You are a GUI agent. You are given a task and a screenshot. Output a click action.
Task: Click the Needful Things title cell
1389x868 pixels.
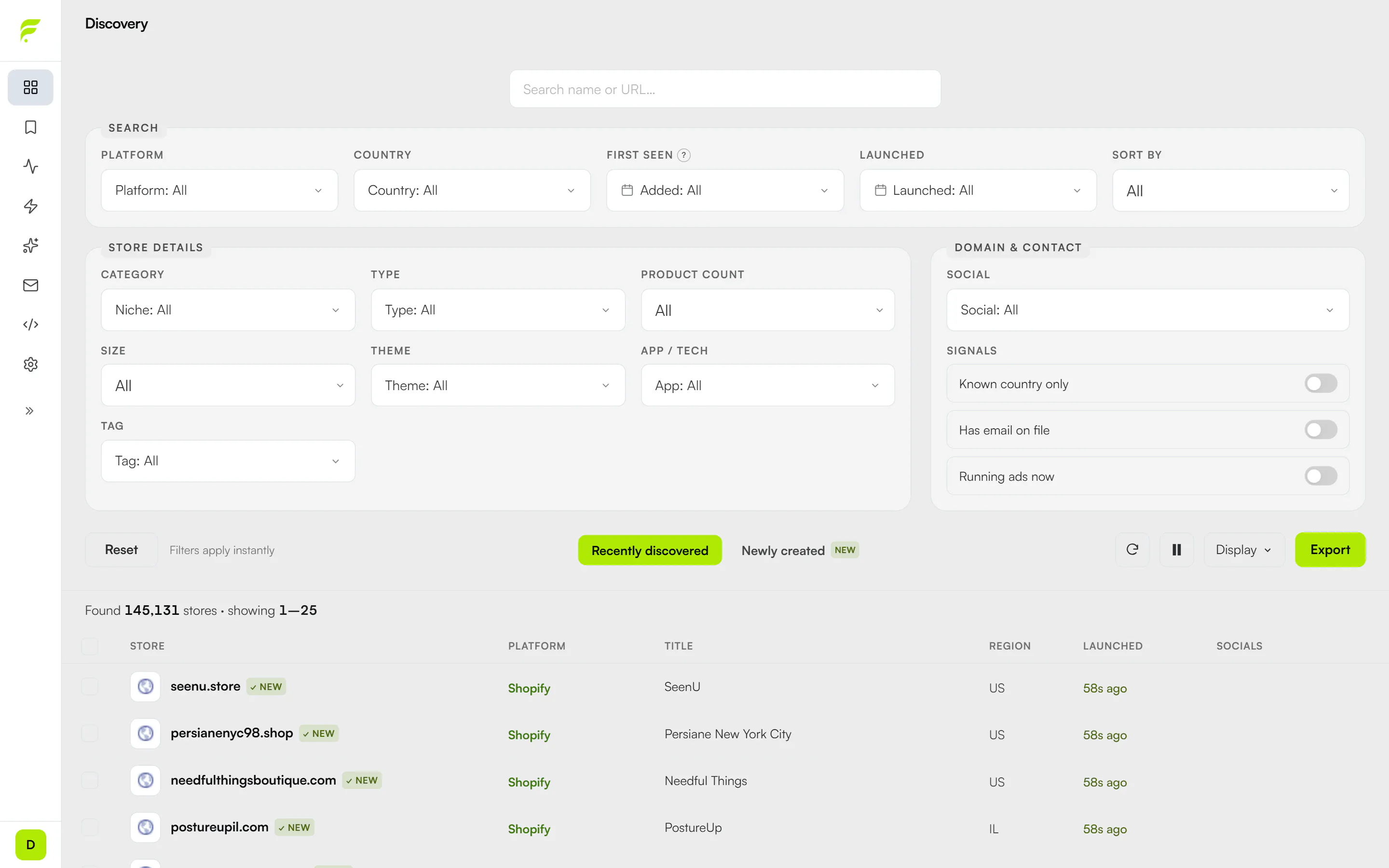pos(706,781)
